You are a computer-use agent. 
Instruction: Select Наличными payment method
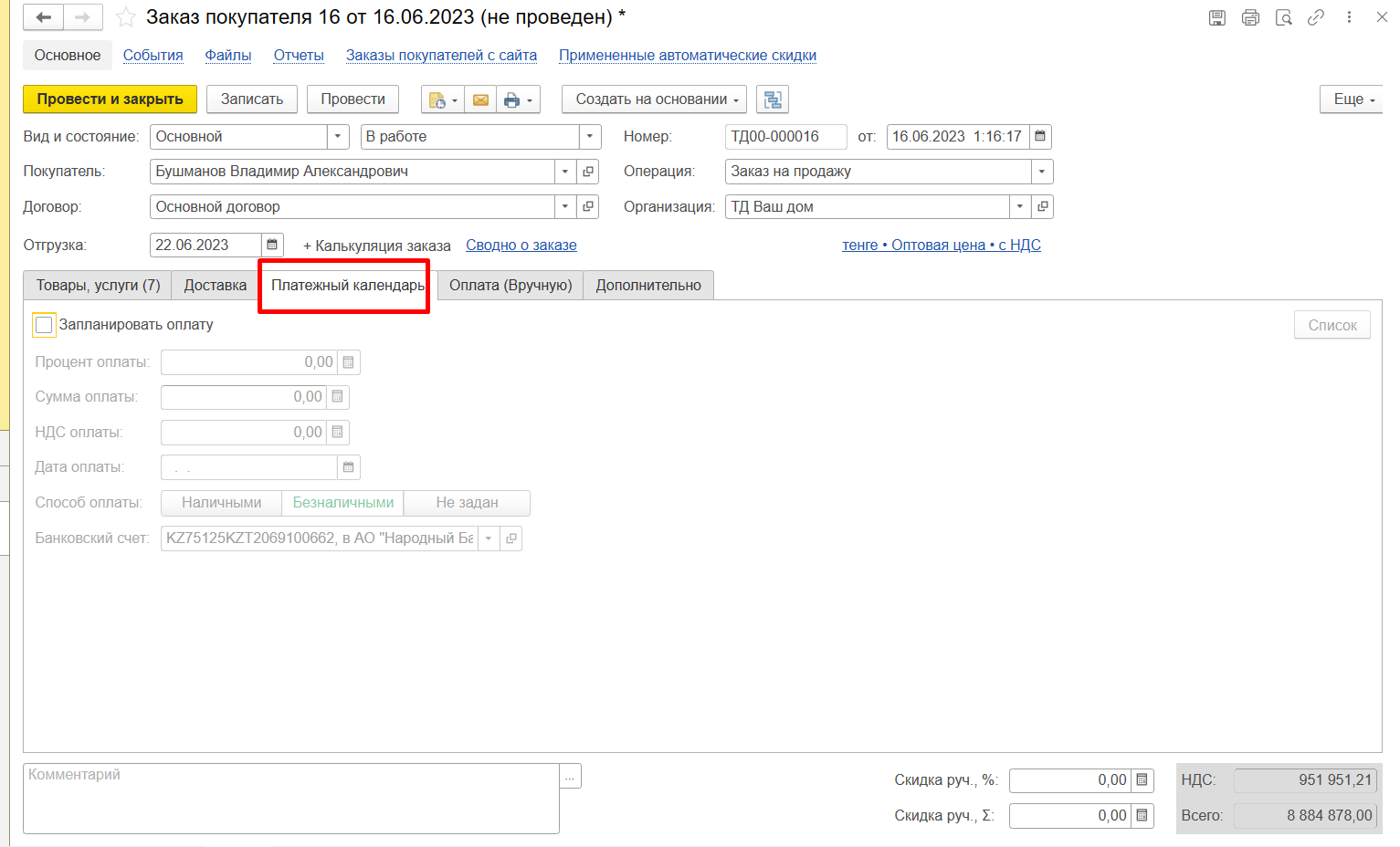coord(221,503)
